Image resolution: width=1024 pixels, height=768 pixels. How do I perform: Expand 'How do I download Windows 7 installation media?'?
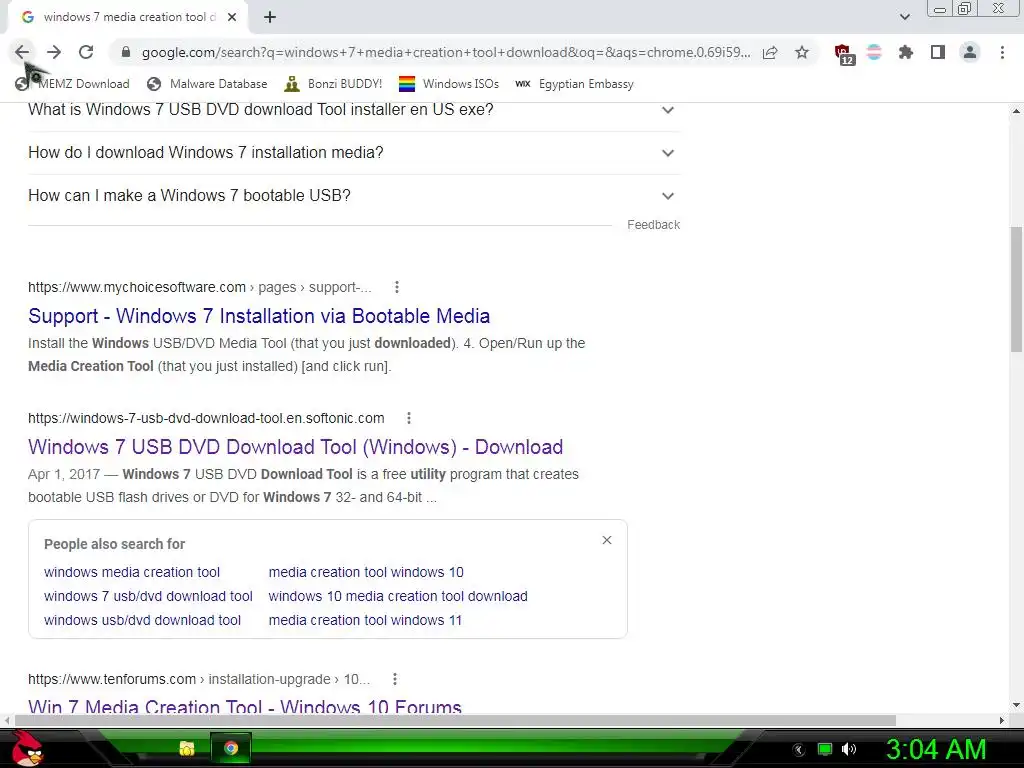(x=354, y=153)
